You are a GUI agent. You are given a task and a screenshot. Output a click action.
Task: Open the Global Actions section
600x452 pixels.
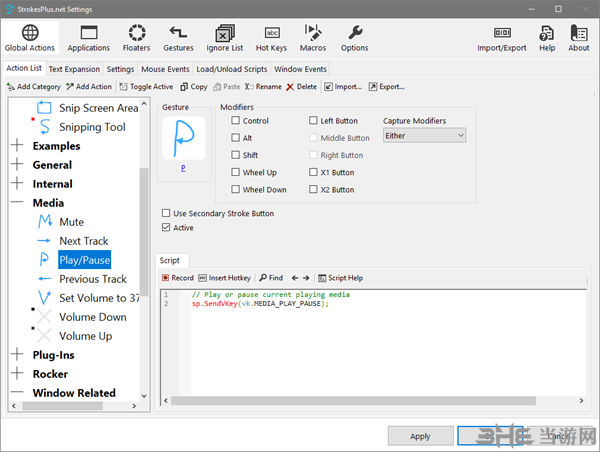tap(30, 38)
